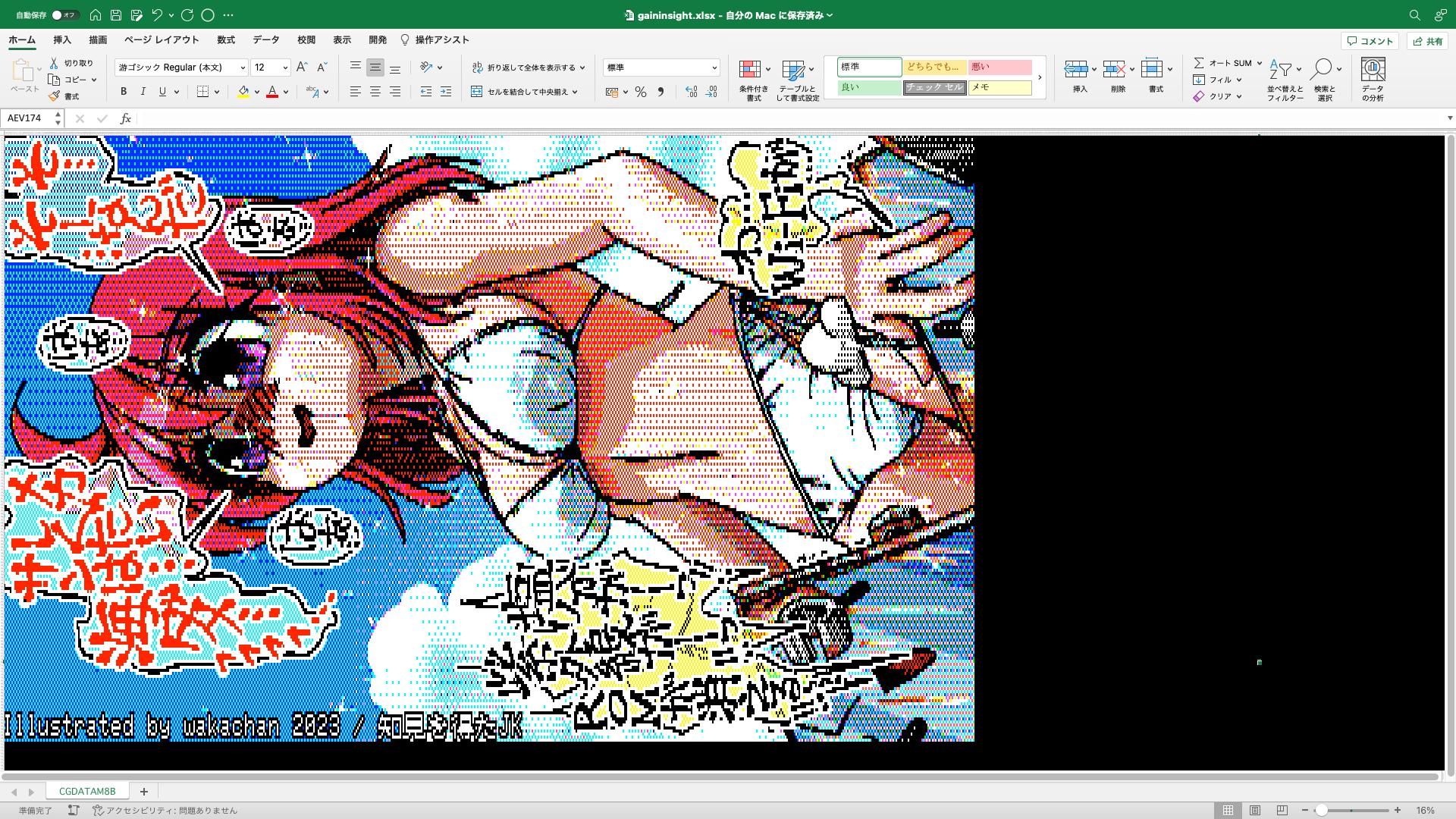Open AutoSum (オート SUM) dropdown arrow
The width and height of the screenshot is (1456, 819).
[1260, 63]
